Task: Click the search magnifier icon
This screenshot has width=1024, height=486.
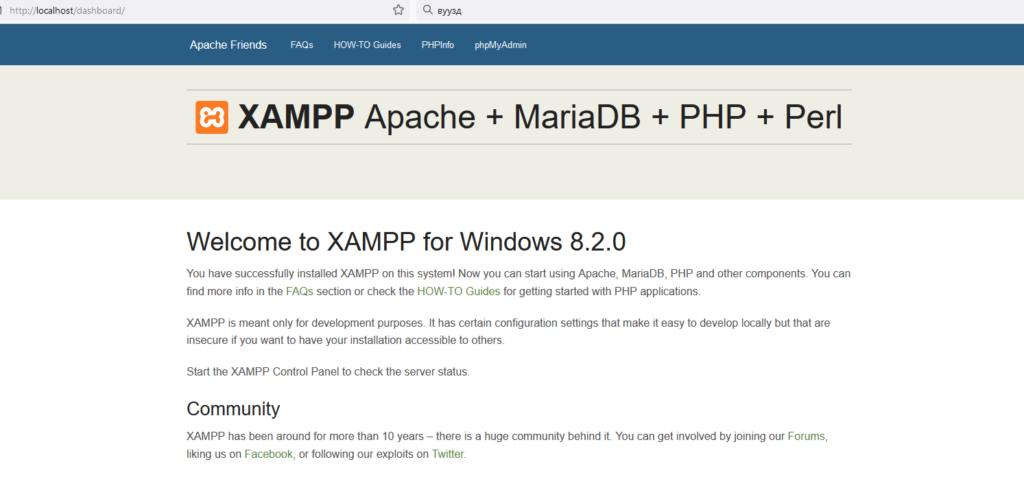Action: pyautogui.click(x=428, y=10)
